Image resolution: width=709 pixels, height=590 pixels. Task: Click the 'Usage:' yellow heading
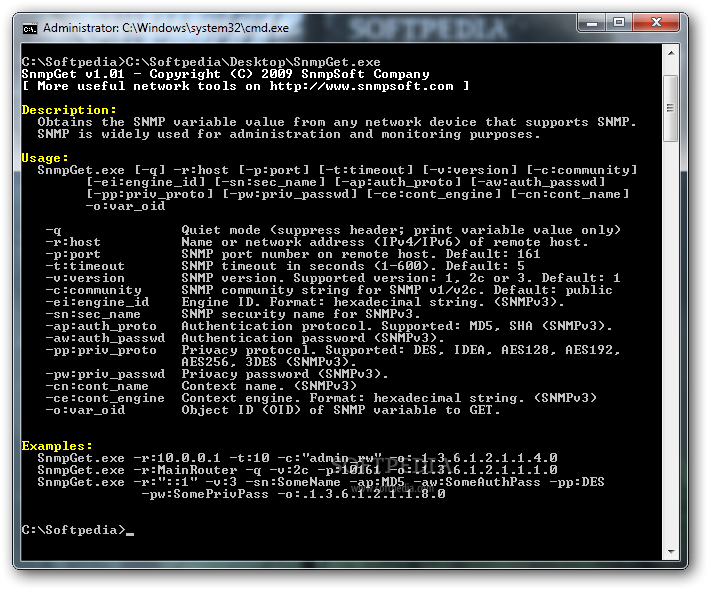coord(45,158)
